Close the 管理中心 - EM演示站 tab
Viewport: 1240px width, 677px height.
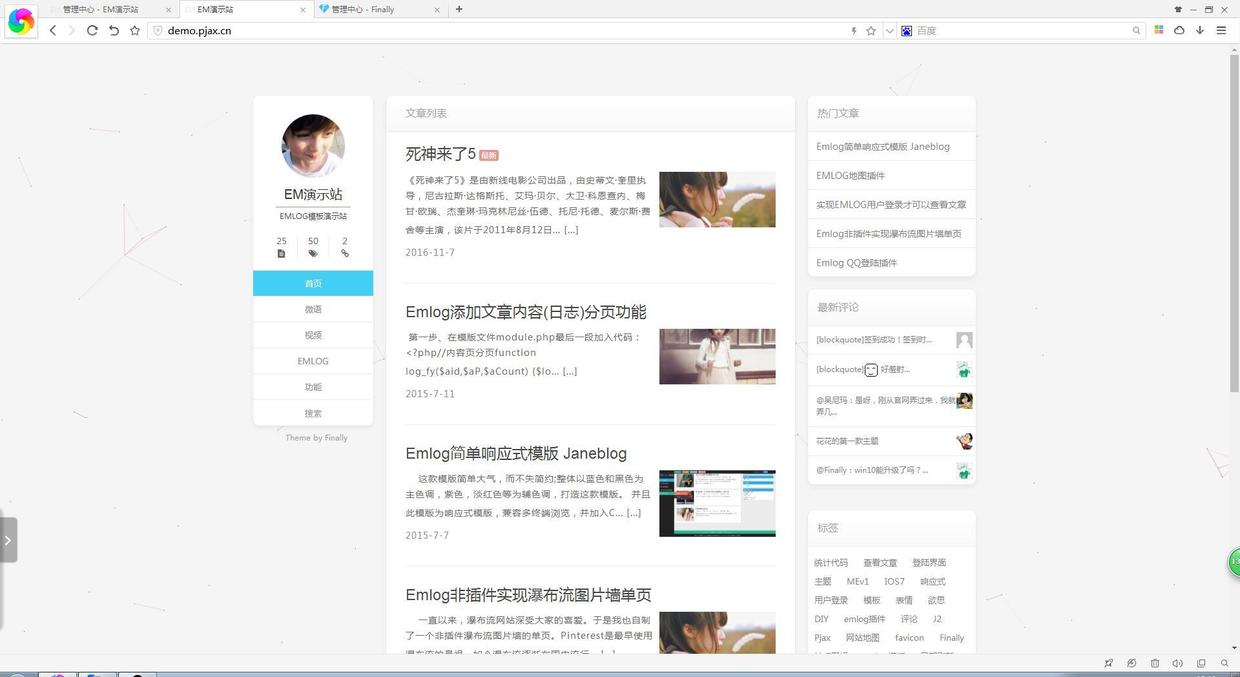tap(168, 9)
